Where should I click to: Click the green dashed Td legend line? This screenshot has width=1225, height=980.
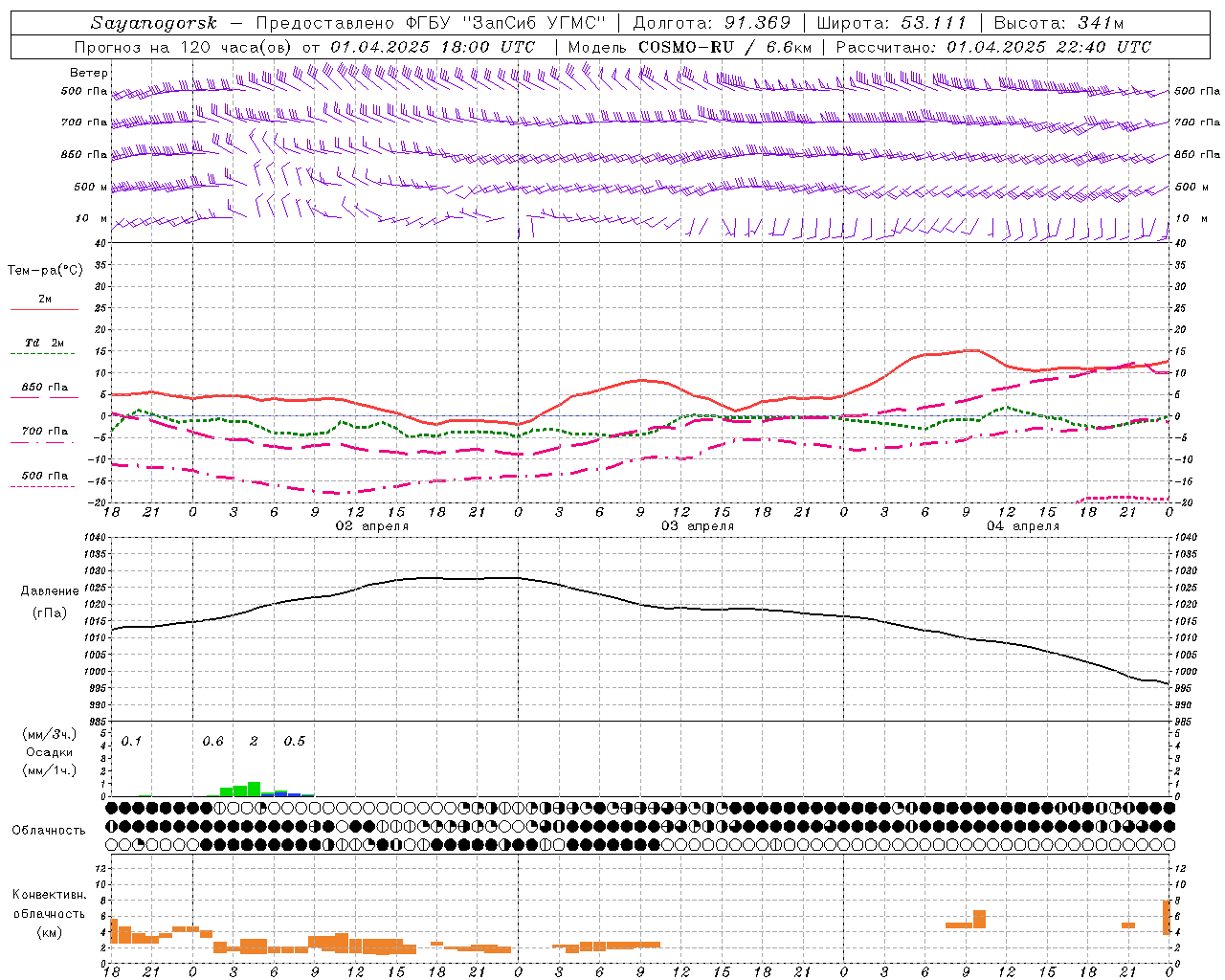click(x=42, y=353)
